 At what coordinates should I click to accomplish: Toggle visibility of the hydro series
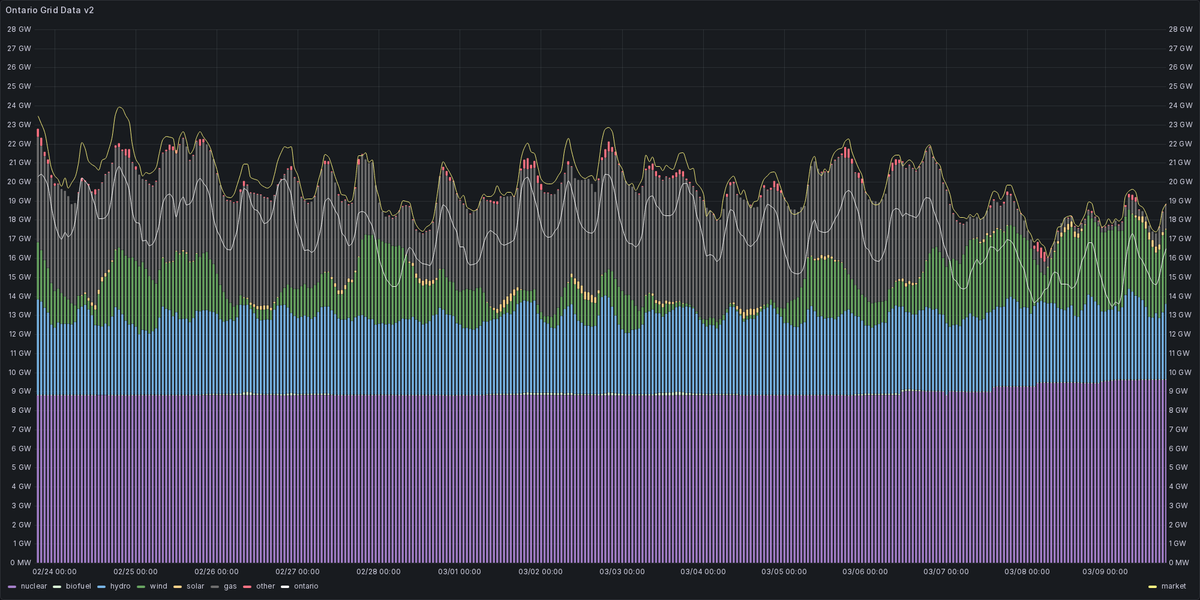[x=119, y=587]
